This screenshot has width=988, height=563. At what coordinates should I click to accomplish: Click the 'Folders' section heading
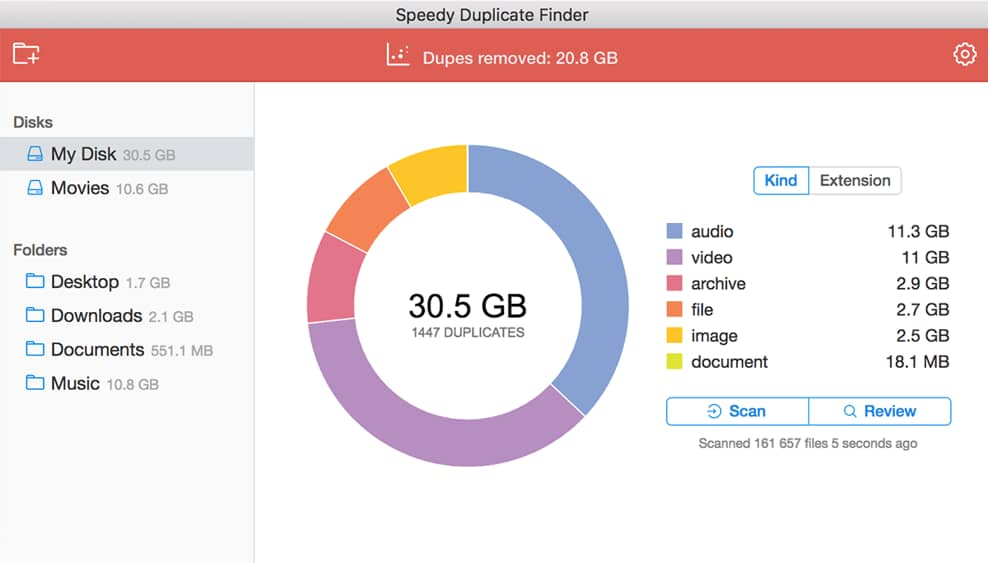click(40, 250)
